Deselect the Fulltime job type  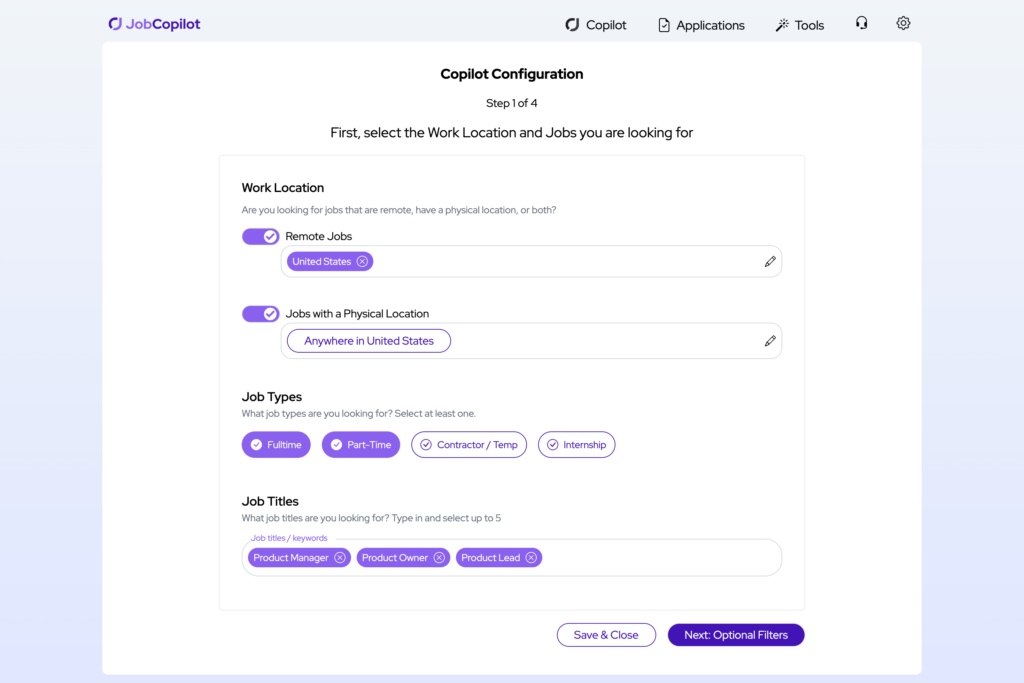[276, 444]
